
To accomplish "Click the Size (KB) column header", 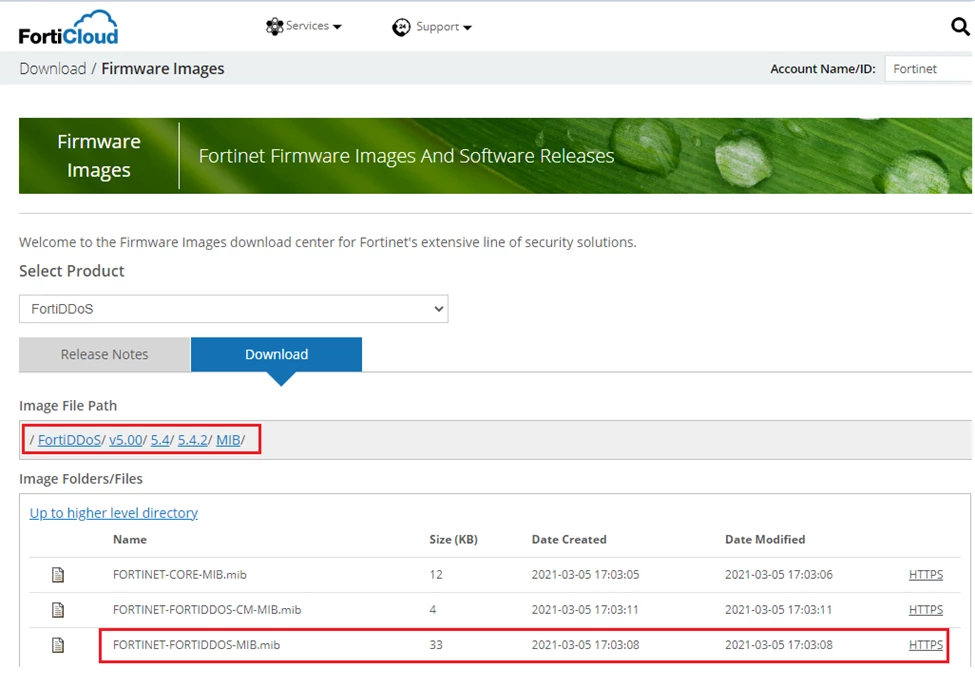I will coord(453,540).
